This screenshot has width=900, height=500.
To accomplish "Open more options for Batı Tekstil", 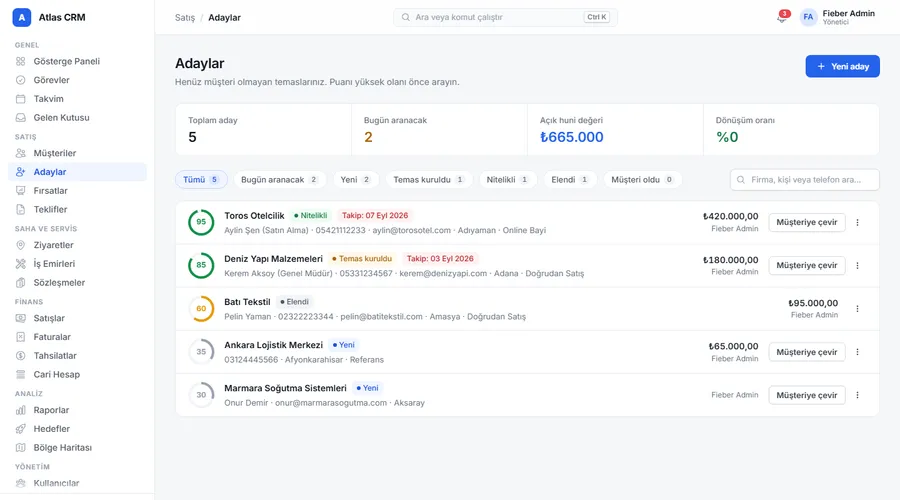I will [858, 309].
